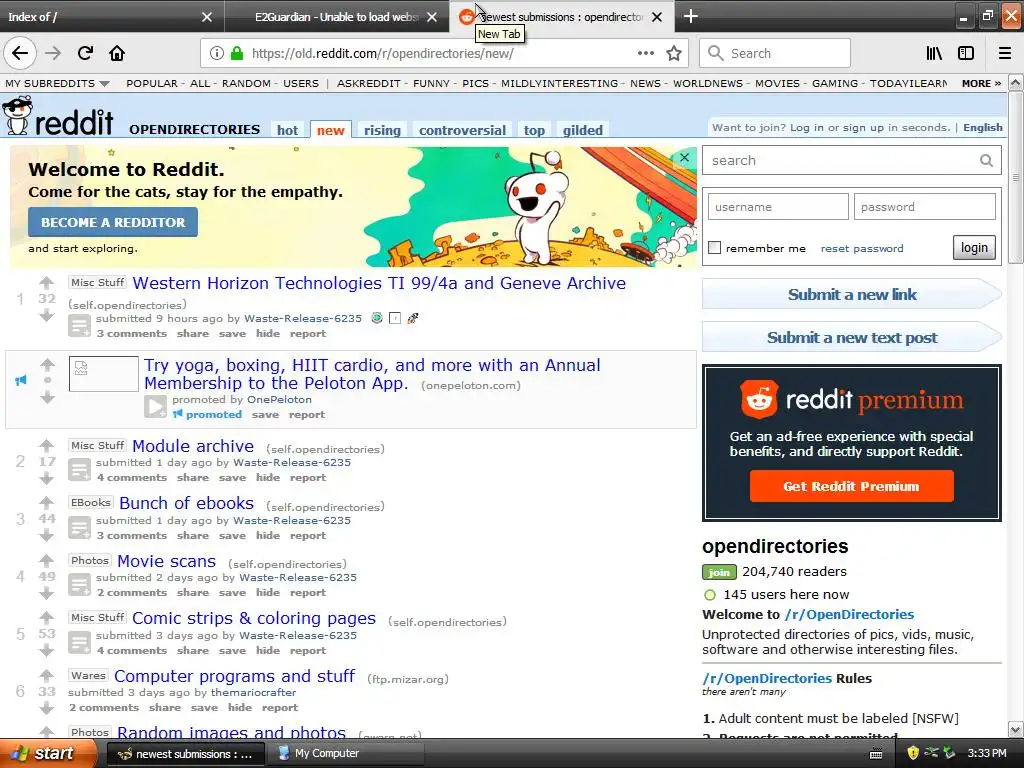Upvote Western Horizon Technologies post
Viewport: 1024px width, 768px height.
(46, 283)
